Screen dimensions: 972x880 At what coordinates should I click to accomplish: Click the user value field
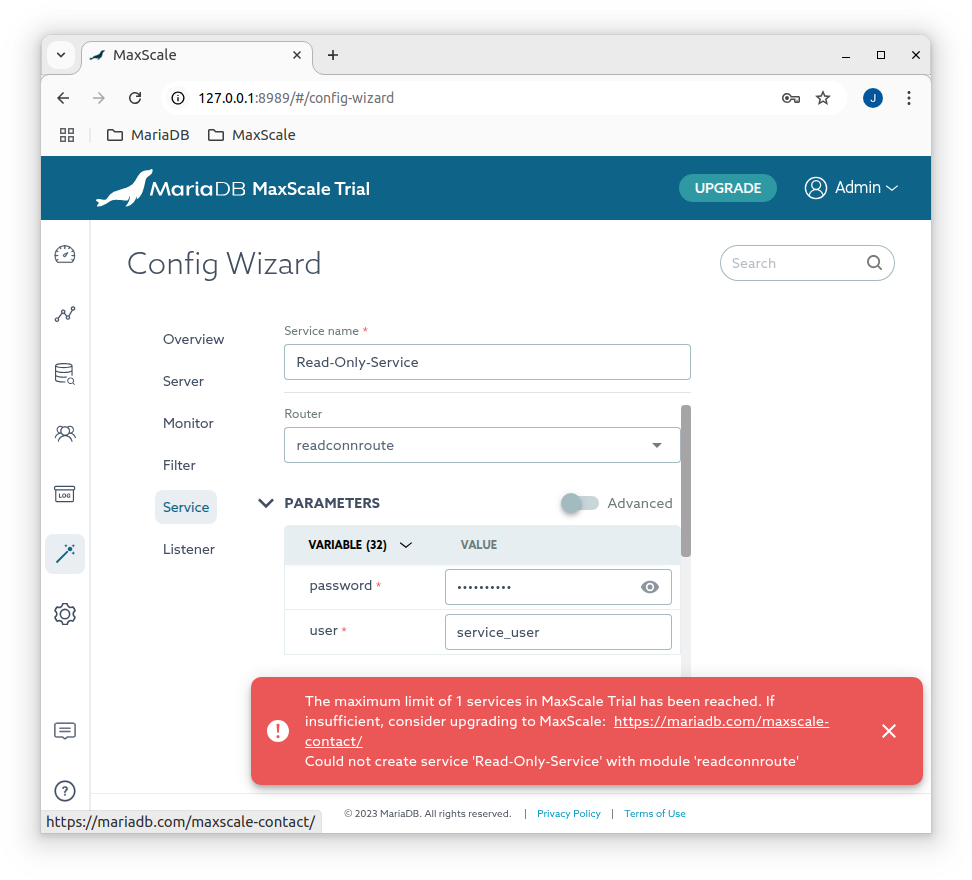[558, 632]
